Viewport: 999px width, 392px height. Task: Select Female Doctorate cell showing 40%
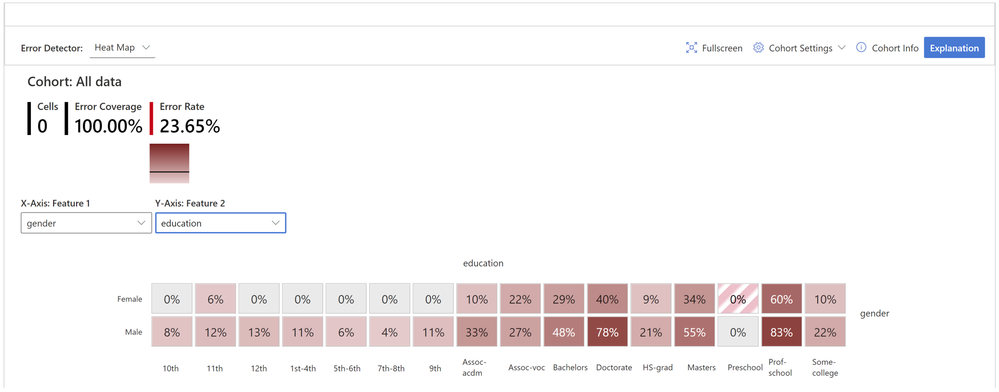click(x=607, y=299)
